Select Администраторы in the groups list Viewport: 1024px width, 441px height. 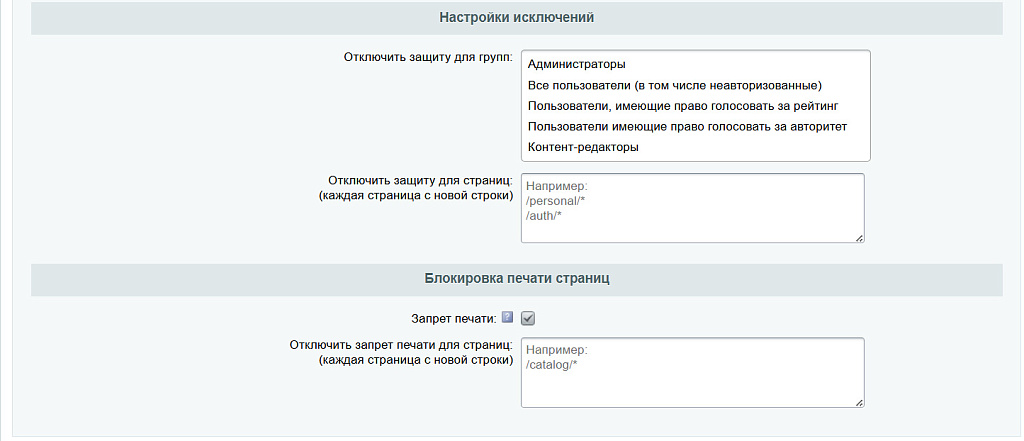coord(575,64)
